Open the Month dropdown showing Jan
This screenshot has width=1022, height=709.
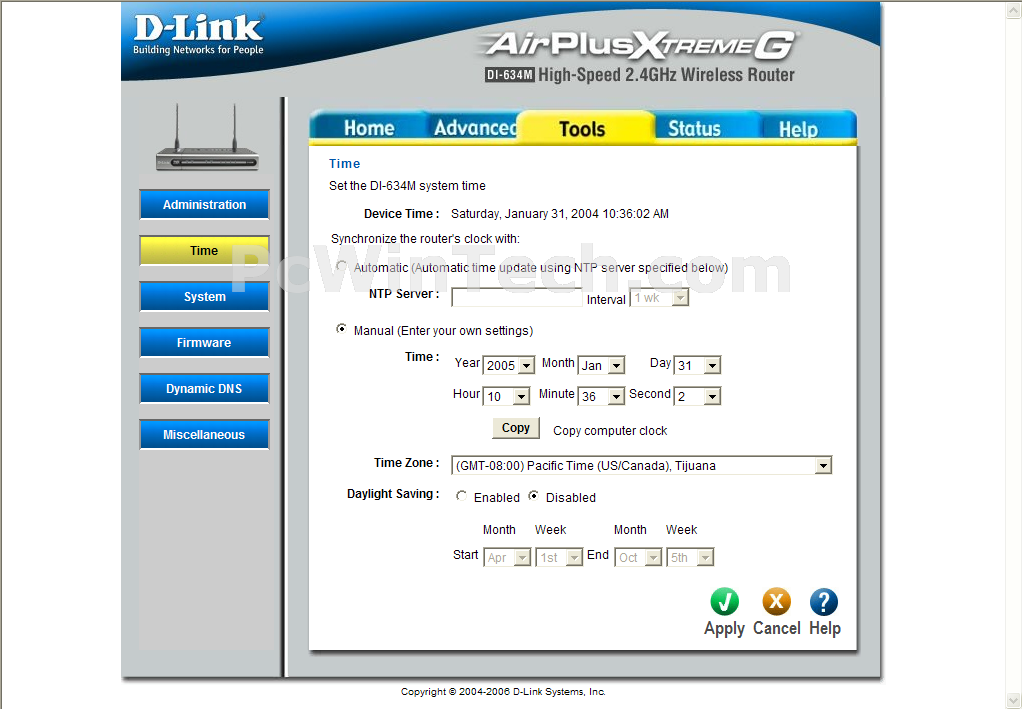pyautogui.click(x=602, y=365)
